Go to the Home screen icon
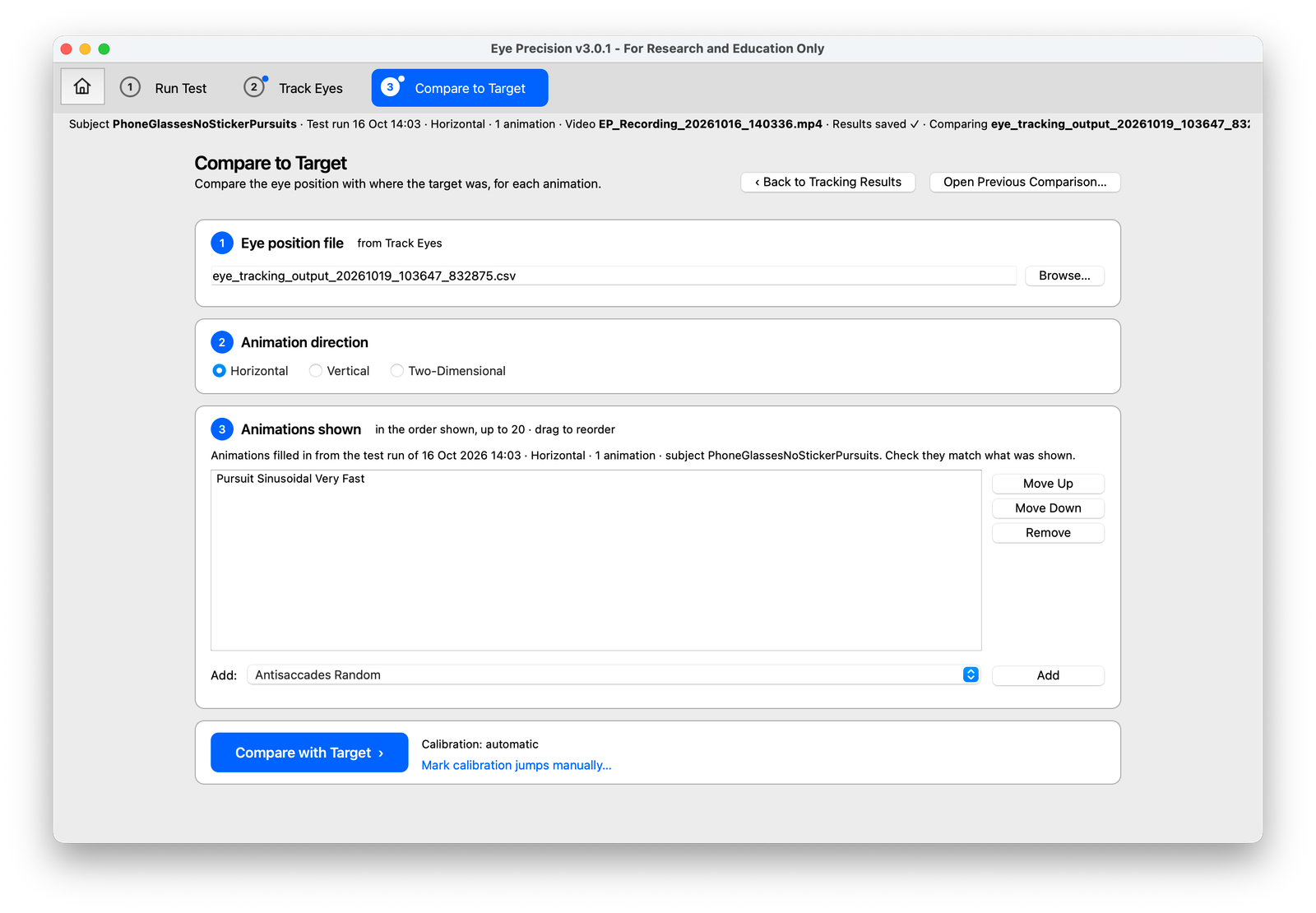Screen dimensions: 1316x913 pos(82,86)
